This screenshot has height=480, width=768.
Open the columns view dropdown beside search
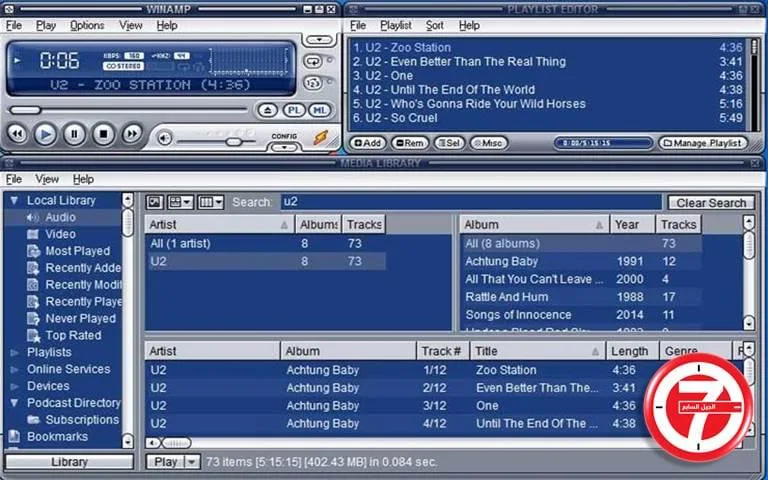point(211,202)
